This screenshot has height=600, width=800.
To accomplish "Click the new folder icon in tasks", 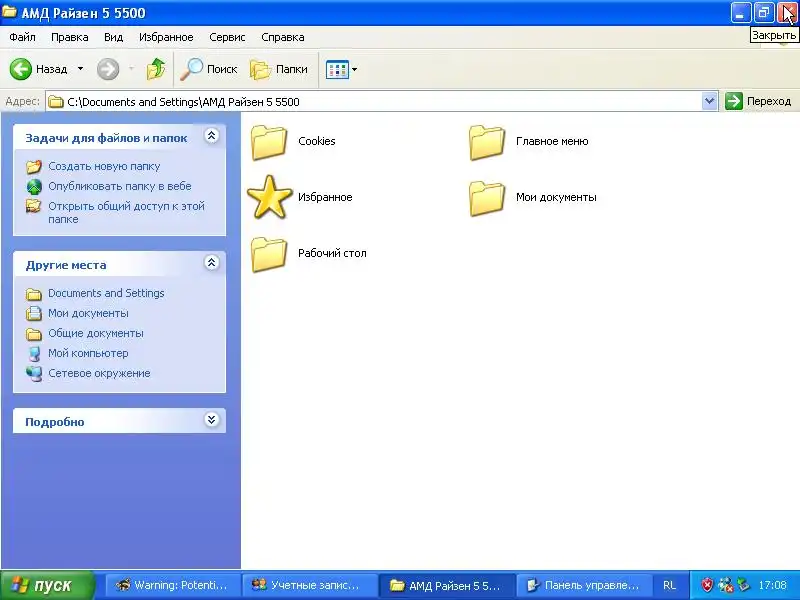I will click(x=34, y=166).
